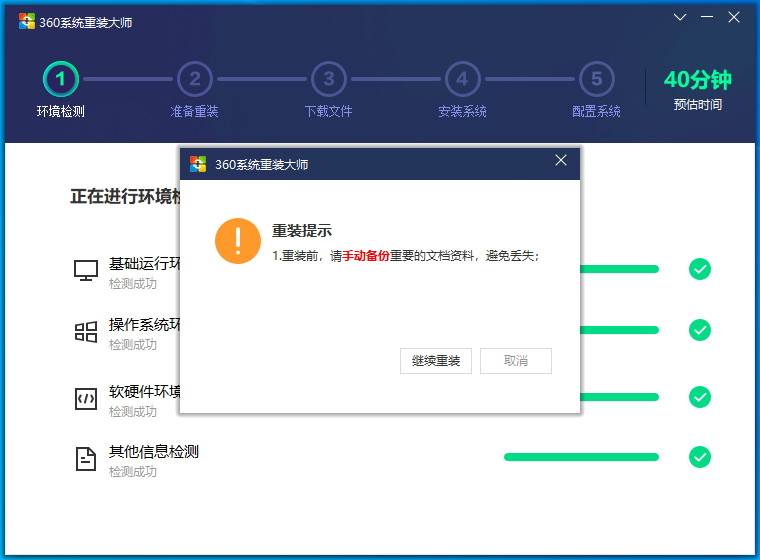Click the 其他信息检测 progress bar
760x560 pixels.
[x=581, y=457]
